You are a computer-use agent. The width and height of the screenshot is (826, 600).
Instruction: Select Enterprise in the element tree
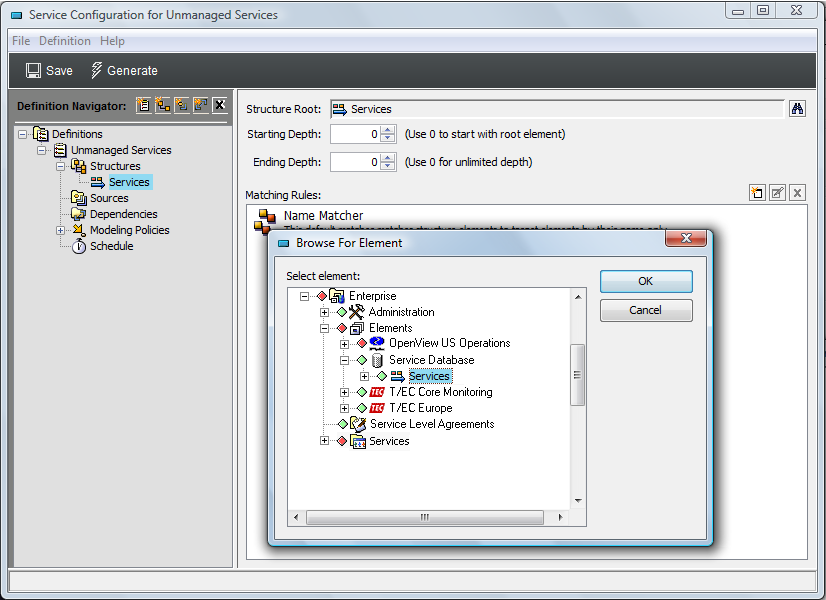373,296
